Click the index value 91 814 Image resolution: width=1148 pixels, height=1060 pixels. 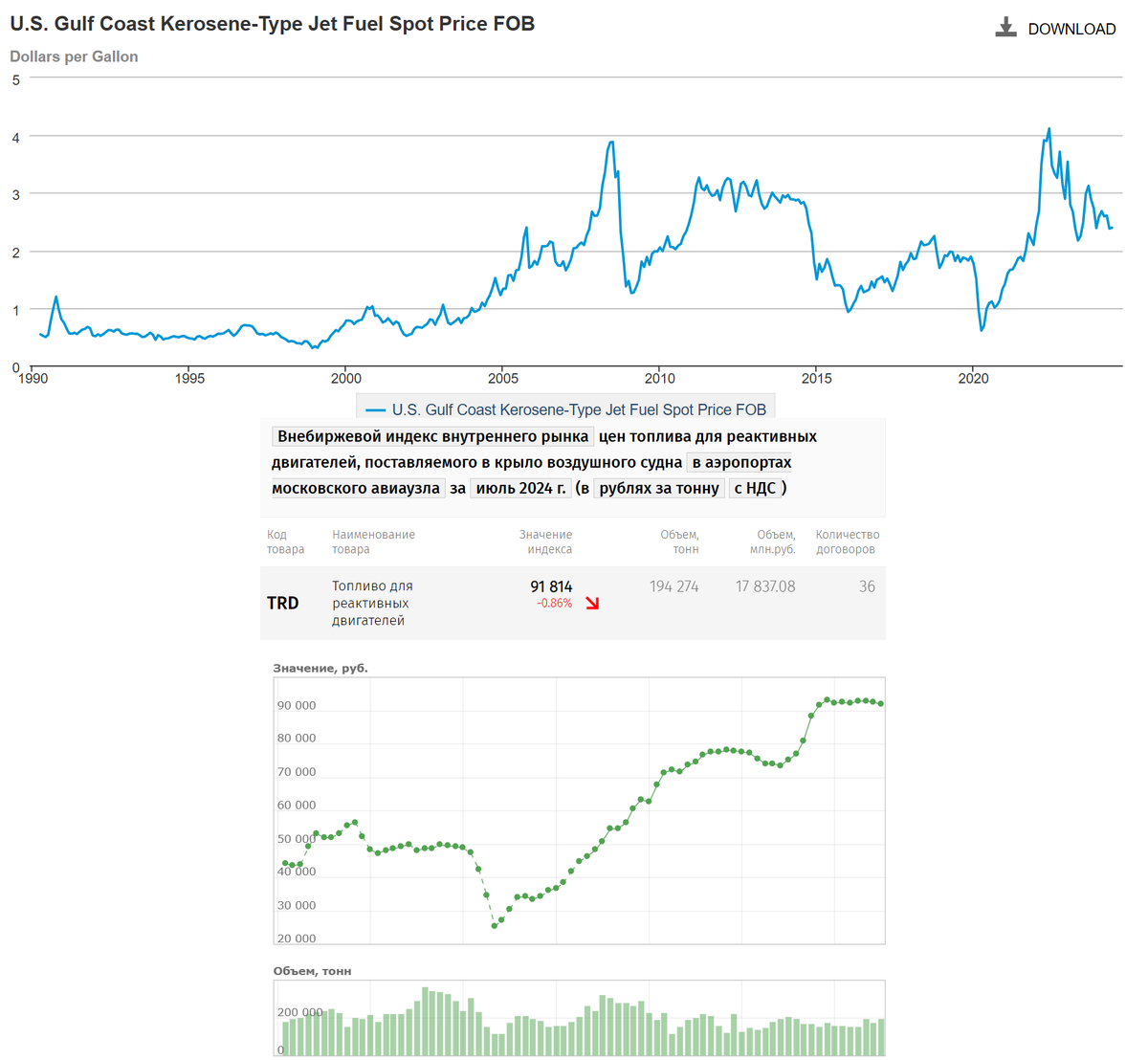(x=551, y=586)
